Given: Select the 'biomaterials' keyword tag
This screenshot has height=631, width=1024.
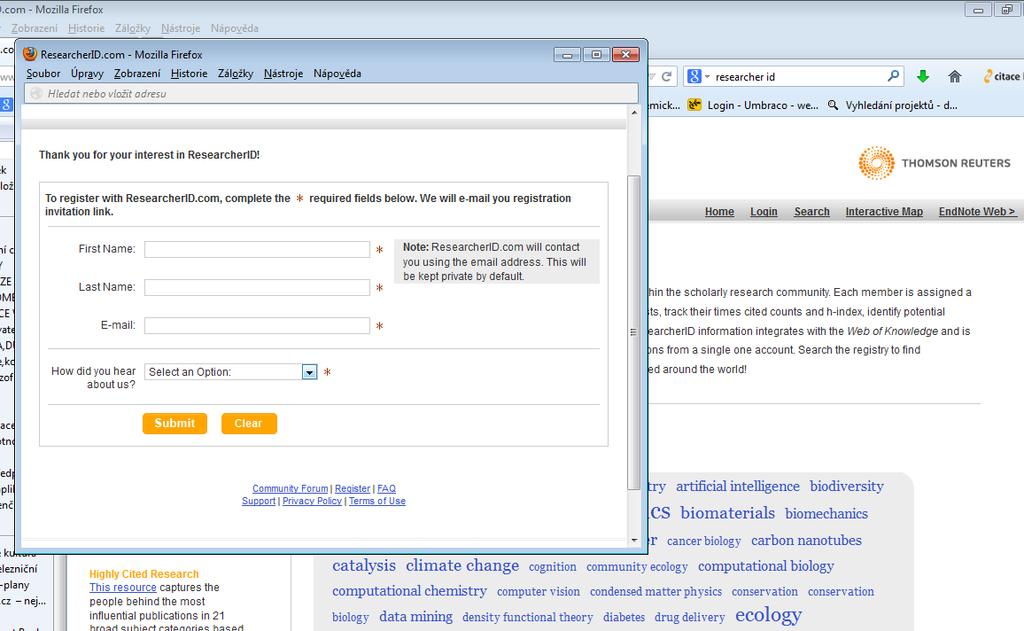Looking at the screenshot, I should (x=728, y=513).
